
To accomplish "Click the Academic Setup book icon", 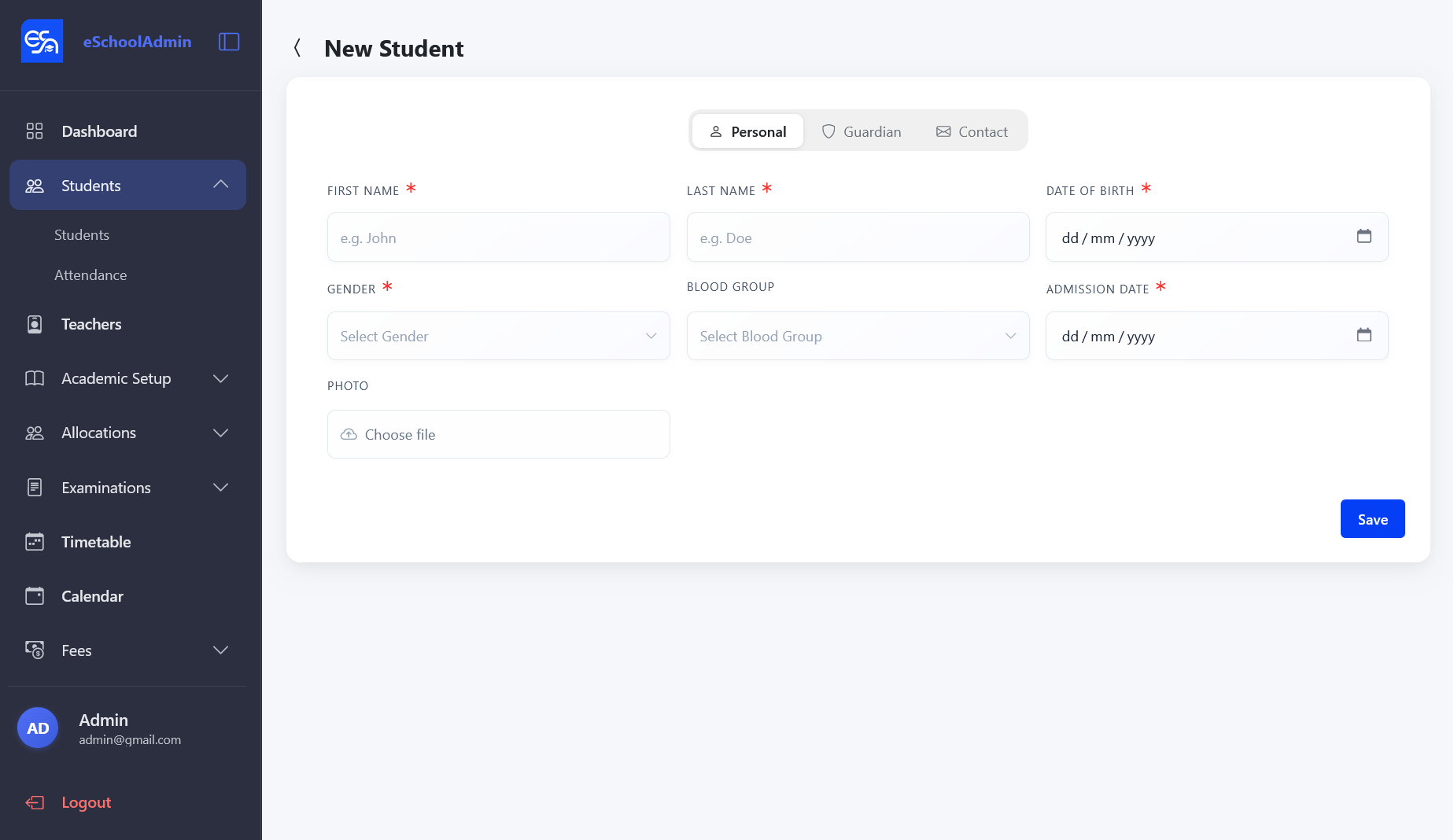I will point(35,378).
